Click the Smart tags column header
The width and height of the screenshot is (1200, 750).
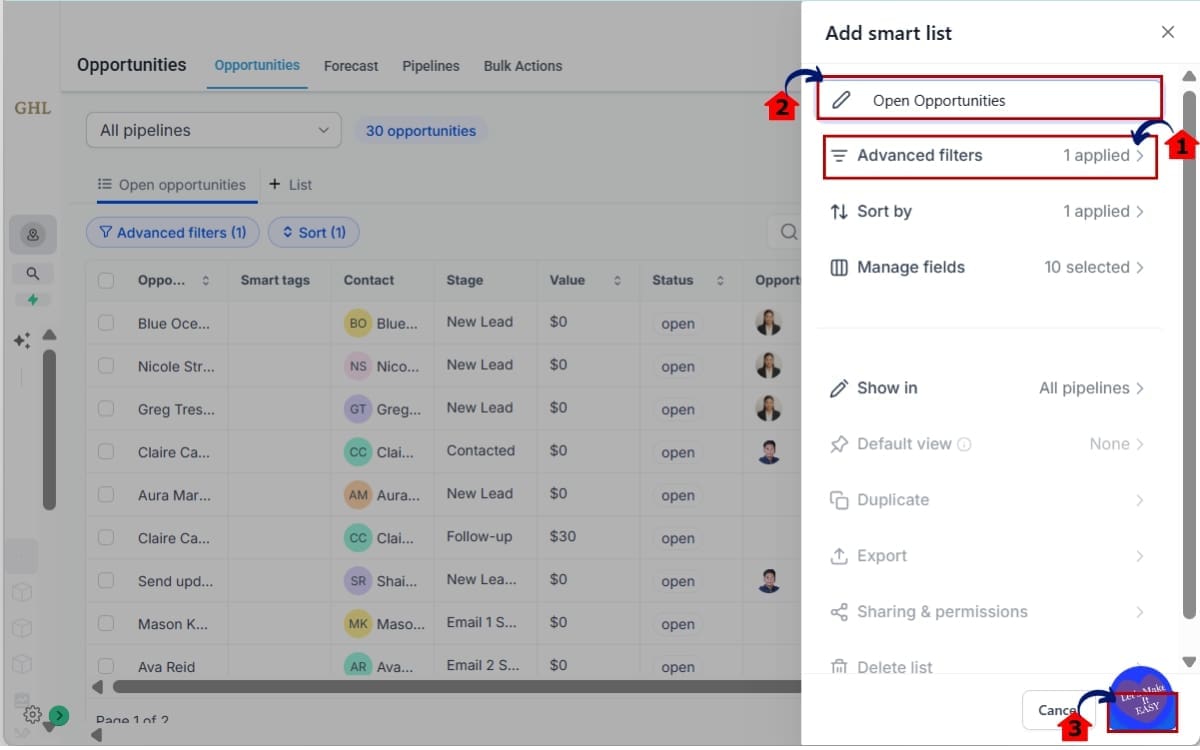pos(275,281)
